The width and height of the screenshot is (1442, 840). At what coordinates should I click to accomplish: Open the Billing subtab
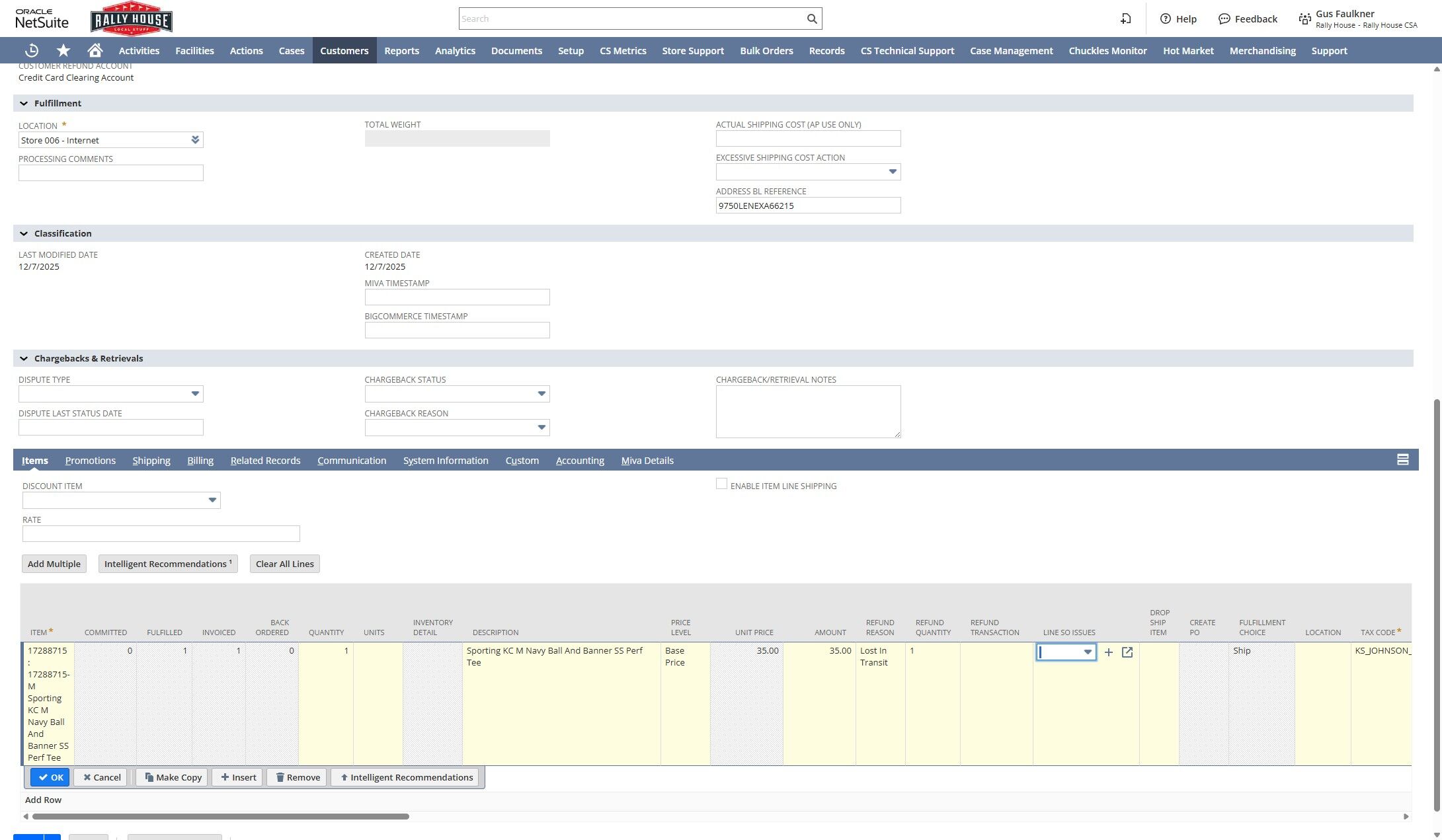(x=200, y=460)
